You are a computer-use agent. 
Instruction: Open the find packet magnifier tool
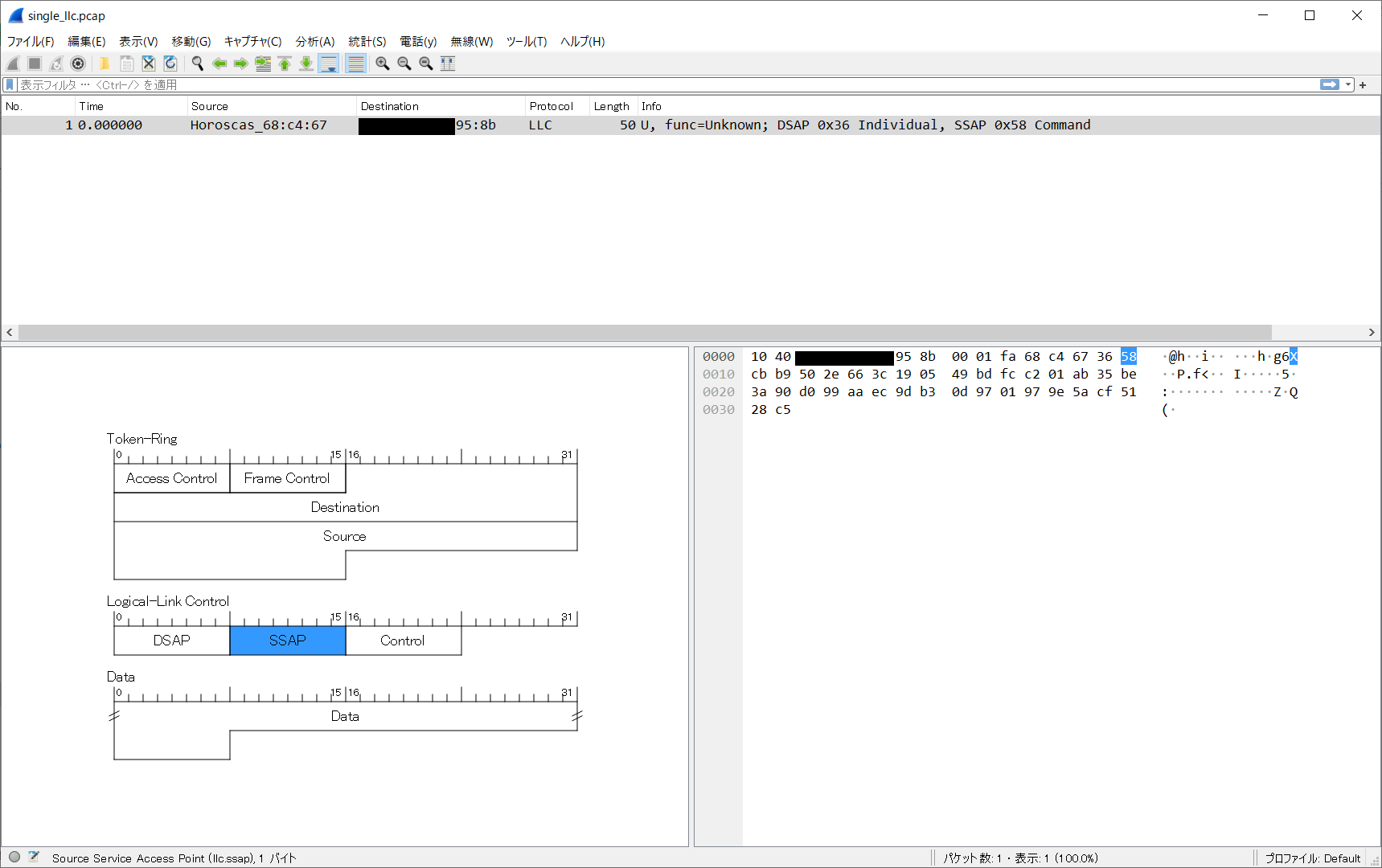pyautogui.click(x=197, y=63)
